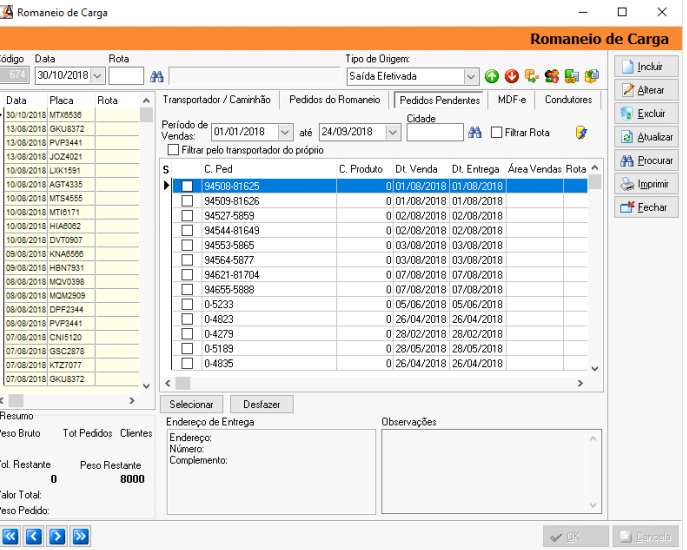The height and width of the screenshot is (550, 687).
Task: Select the row with plate GKU8372 dated 13/08/2018
Action: coord(71,129)
